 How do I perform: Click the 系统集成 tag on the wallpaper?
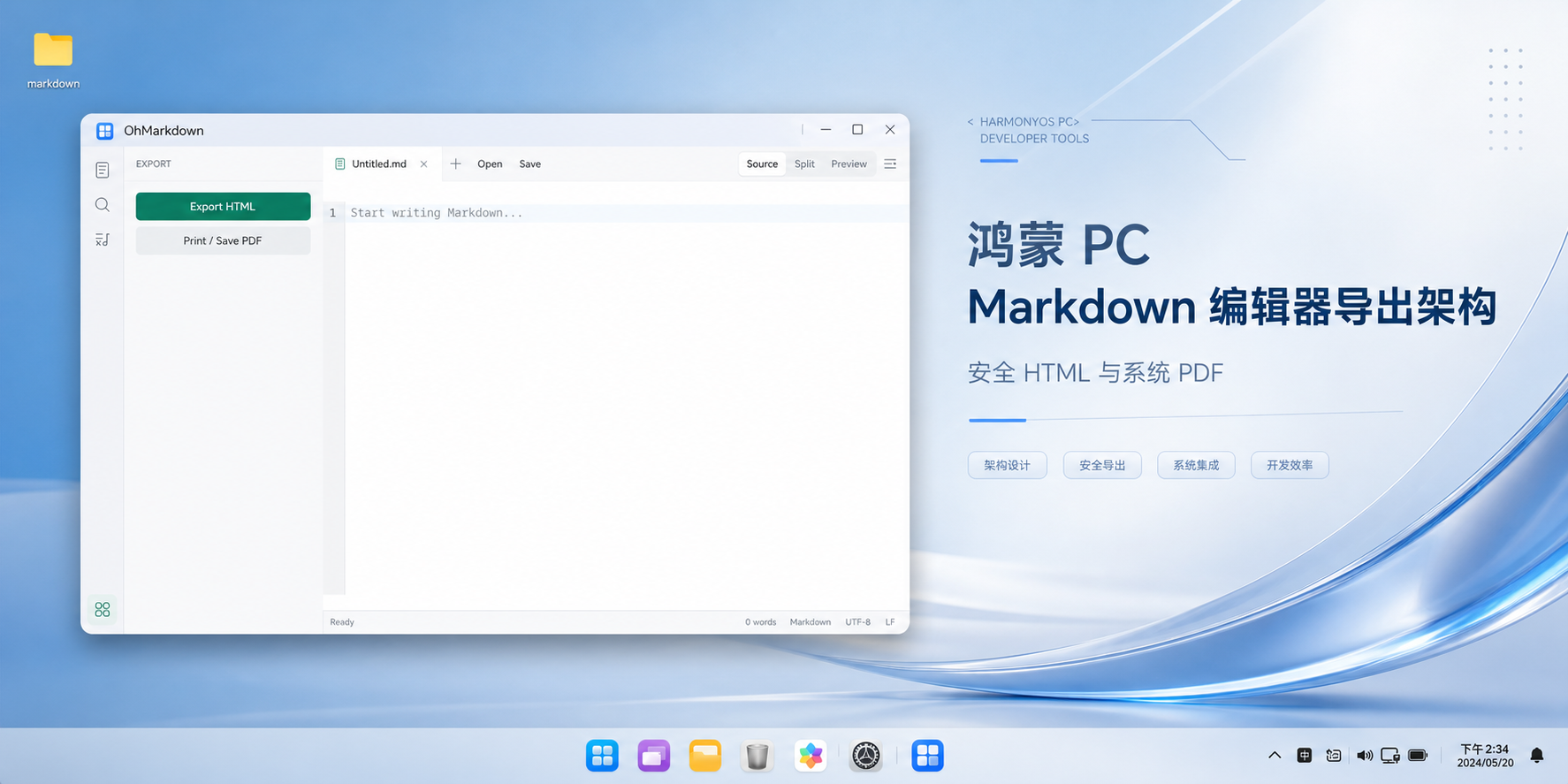1196,465
